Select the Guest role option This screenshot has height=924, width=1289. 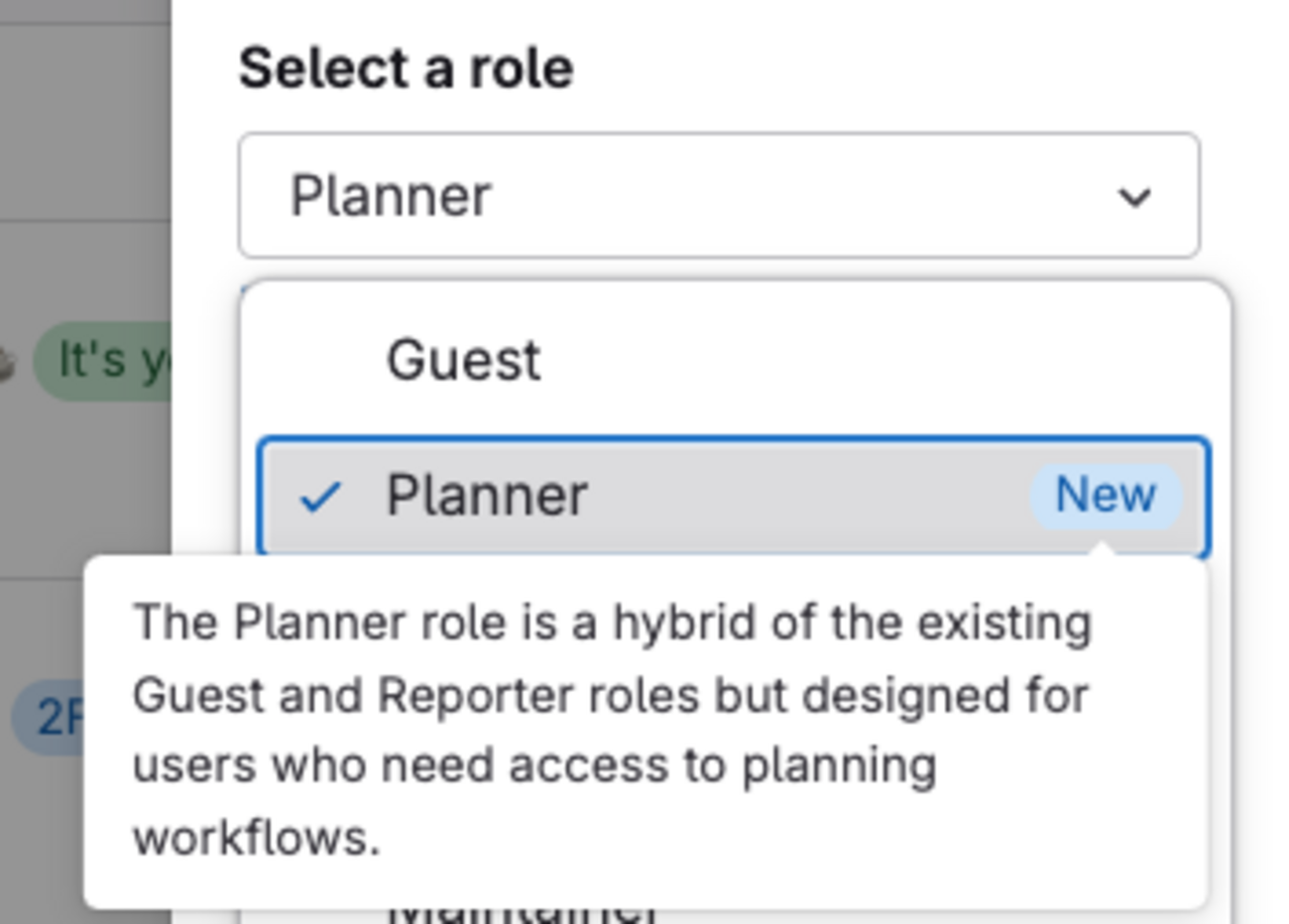pos(466,360)
